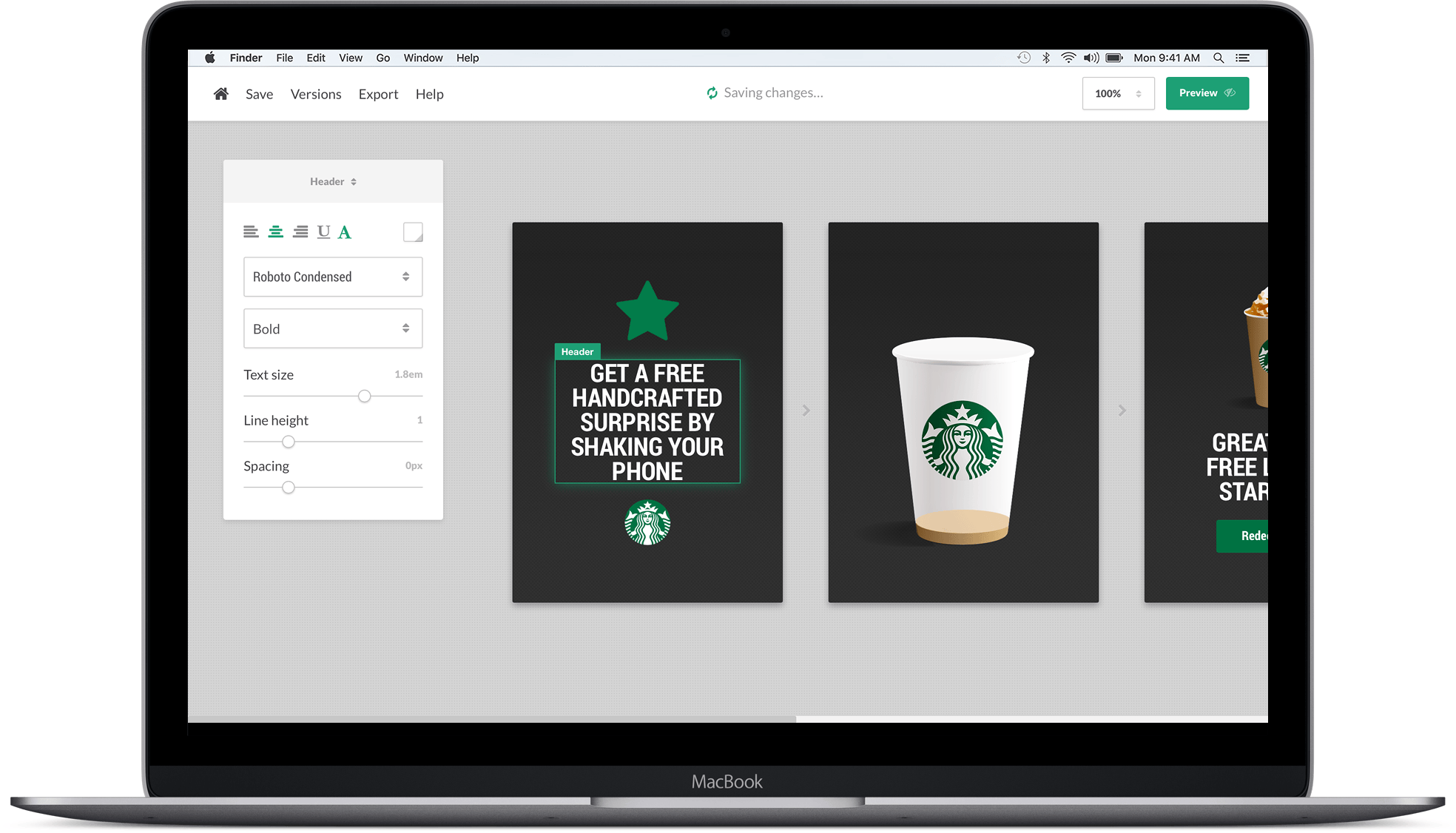
Task: Click the Bluetooth icon in menu bar
Action: (1046, 58)
